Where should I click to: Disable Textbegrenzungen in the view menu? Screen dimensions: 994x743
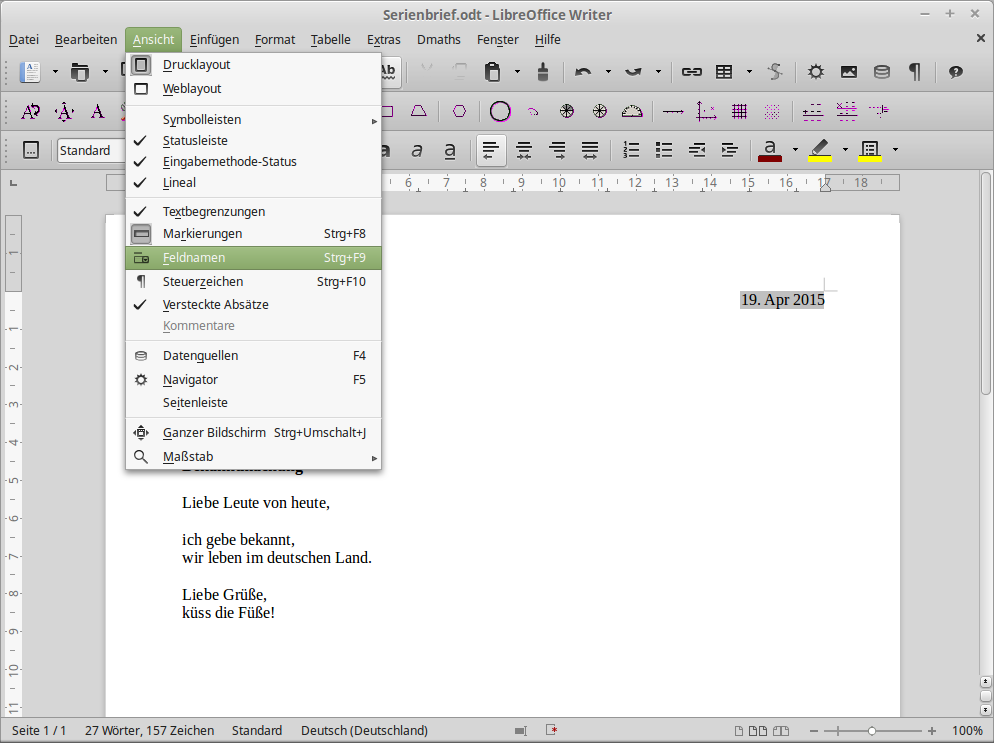pos(214,212)
